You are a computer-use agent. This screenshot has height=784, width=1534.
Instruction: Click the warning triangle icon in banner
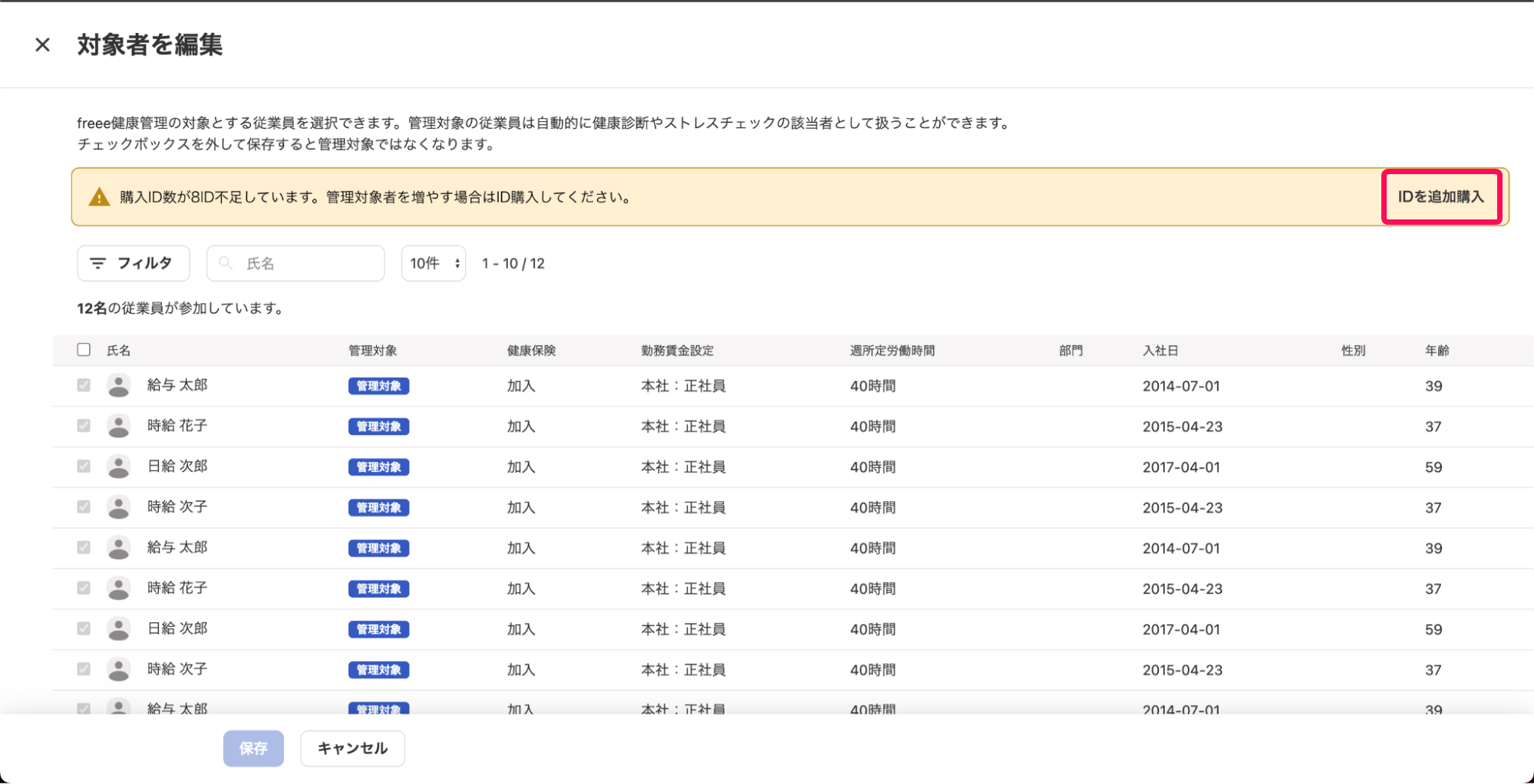pos(99,197)
